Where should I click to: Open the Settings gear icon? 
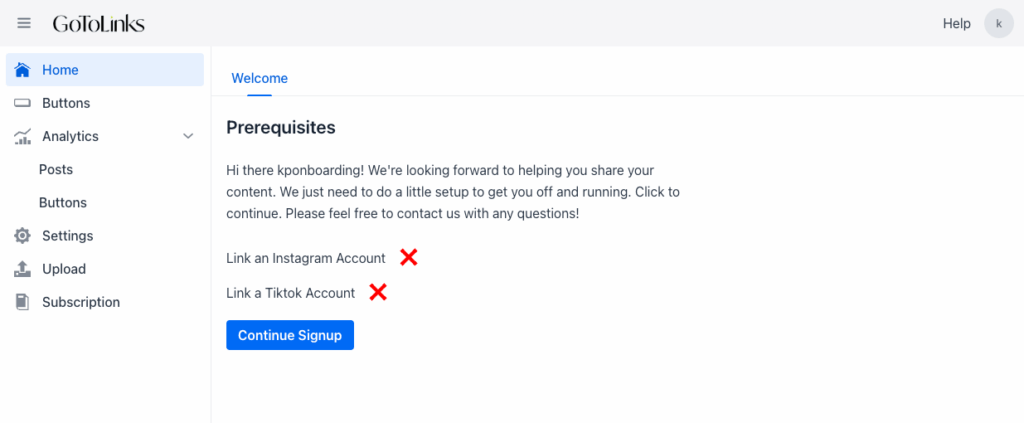coord(23,236)
